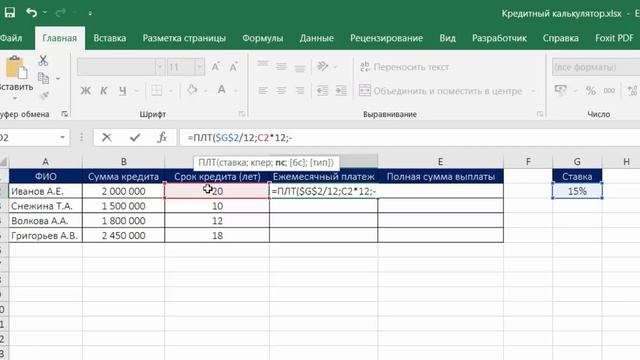Toggle bold Ж formatting
640x360 pixels.
[85, 91]
